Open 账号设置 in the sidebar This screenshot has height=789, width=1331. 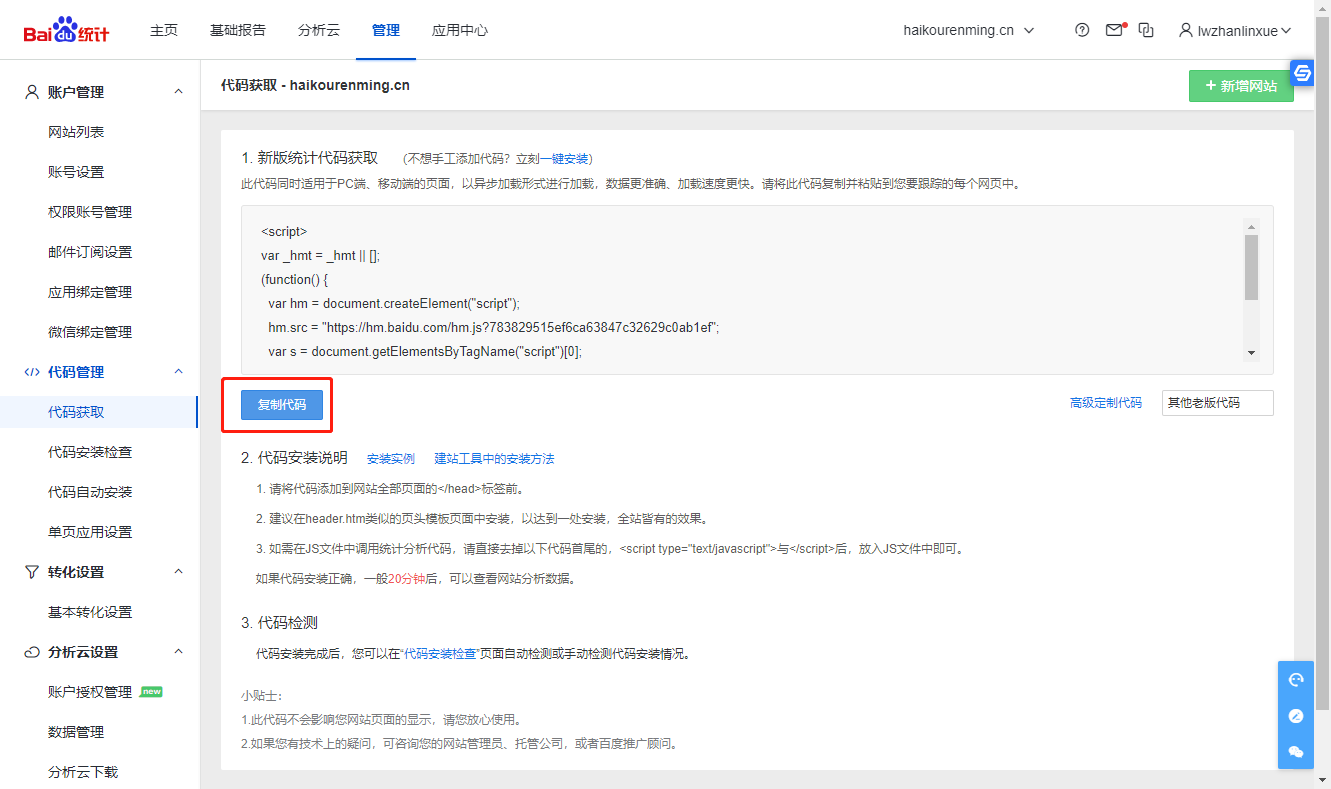point(76,172)
